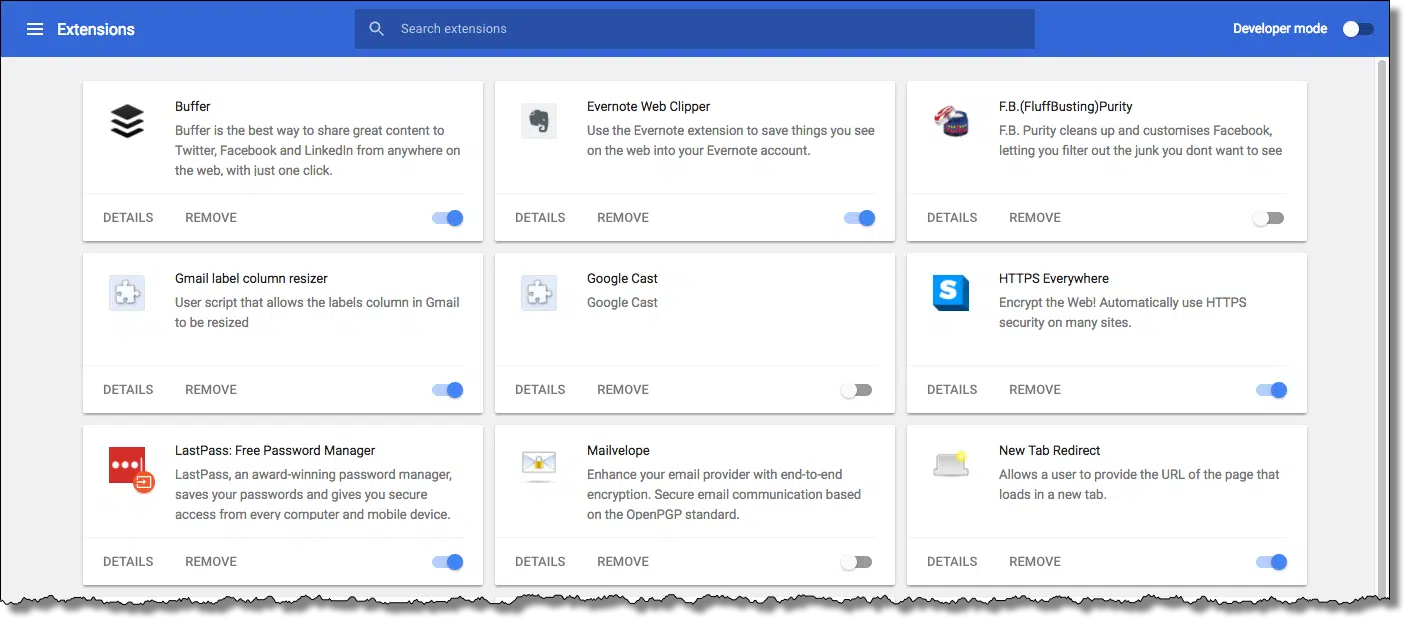Click the Buffer extension icon
The width and height of the screenshot is (1404, 619).
(127, 121)
